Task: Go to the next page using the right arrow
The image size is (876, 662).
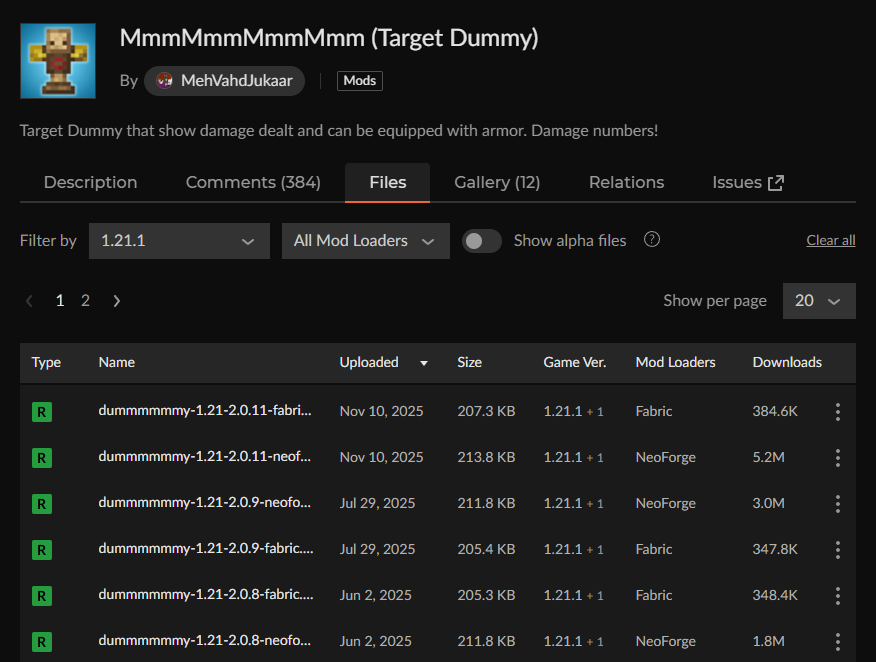Action: tap(117, 300)
